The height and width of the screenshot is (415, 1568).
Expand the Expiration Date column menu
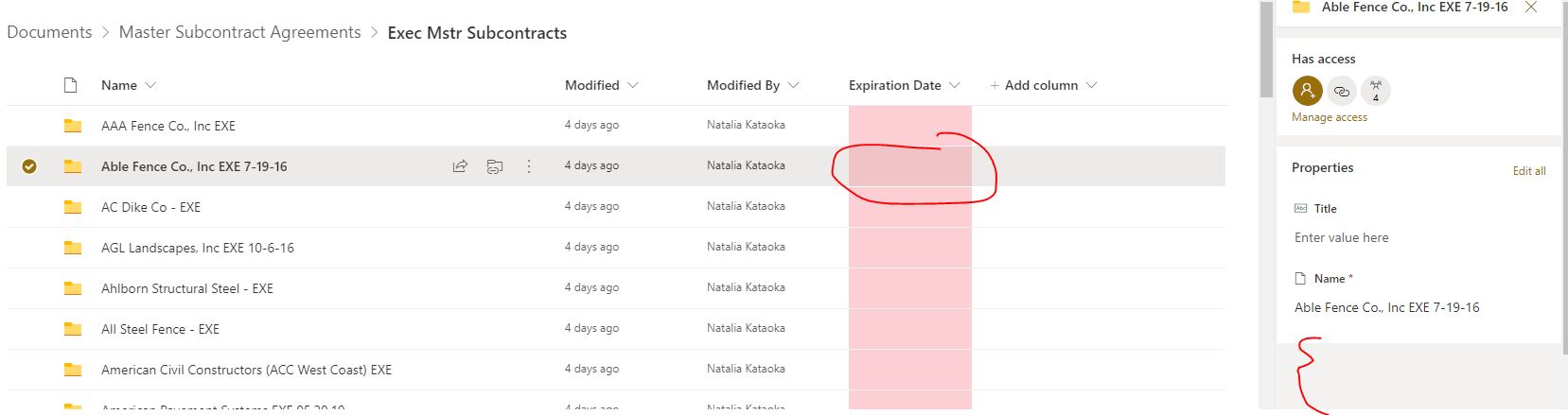pos(954,85)
